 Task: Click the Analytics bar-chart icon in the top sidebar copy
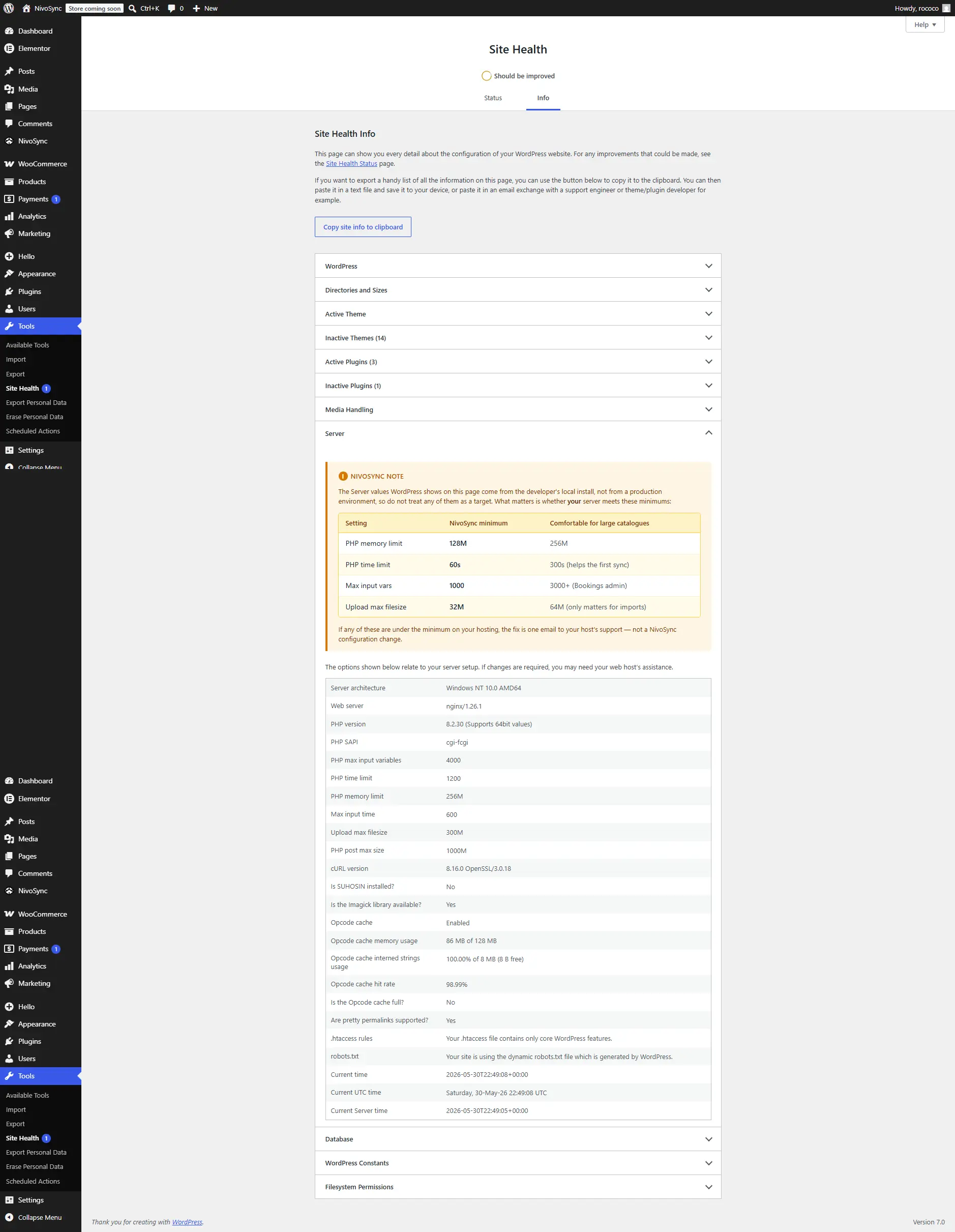9,216
